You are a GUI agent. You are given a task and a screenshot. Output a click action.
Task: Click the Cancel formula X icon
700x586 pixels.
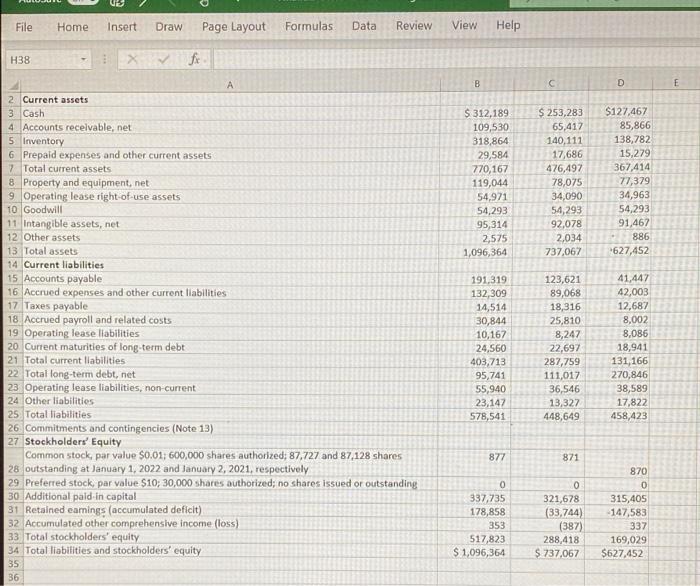tap(132, 59)
